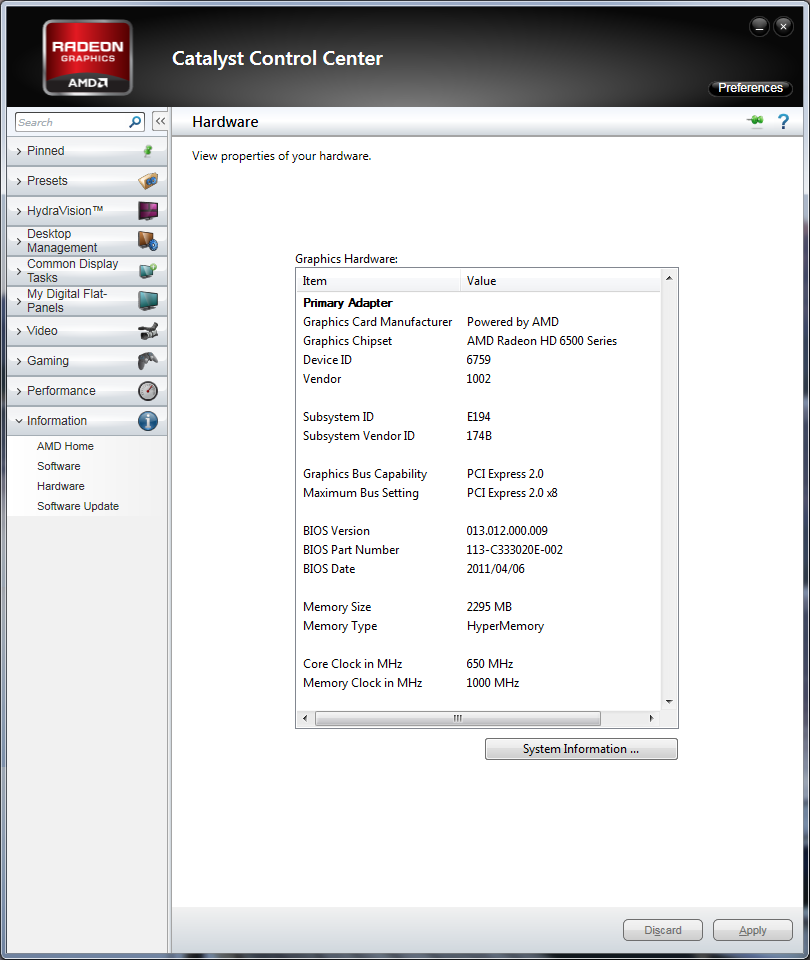Click the Performance gauge icon
The image size is (810, 960).
148,391
